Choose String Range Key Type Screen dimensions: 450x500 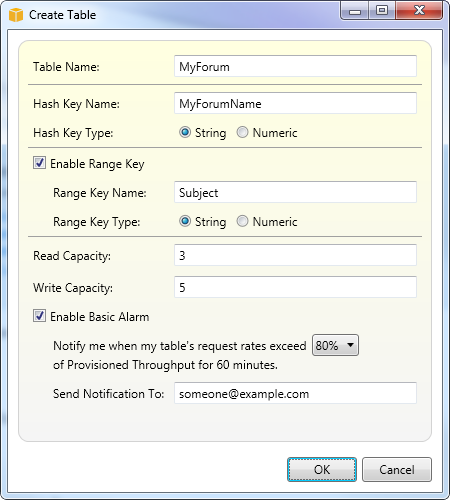coord(185,221)
